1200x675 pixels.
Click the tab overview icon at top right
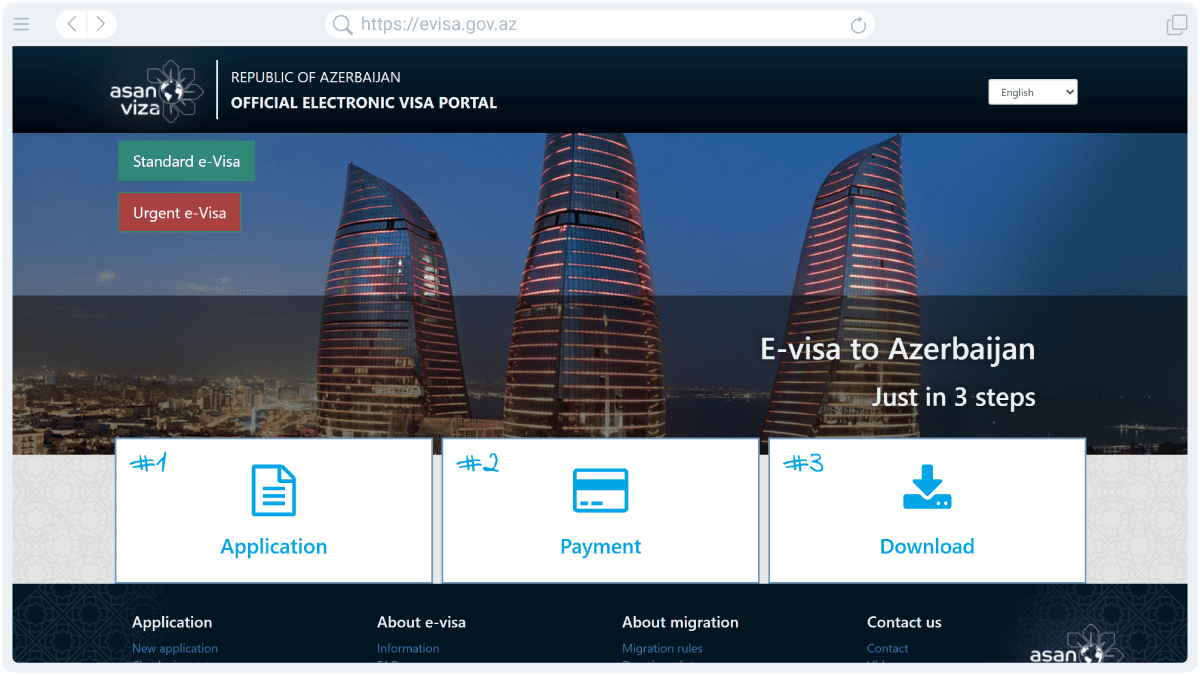pos(1176,24)
